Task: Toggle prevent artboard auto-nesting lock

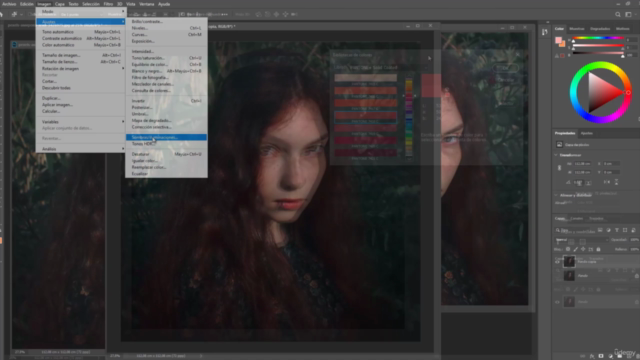Action: pyautogui.click(x=591, y=249)
